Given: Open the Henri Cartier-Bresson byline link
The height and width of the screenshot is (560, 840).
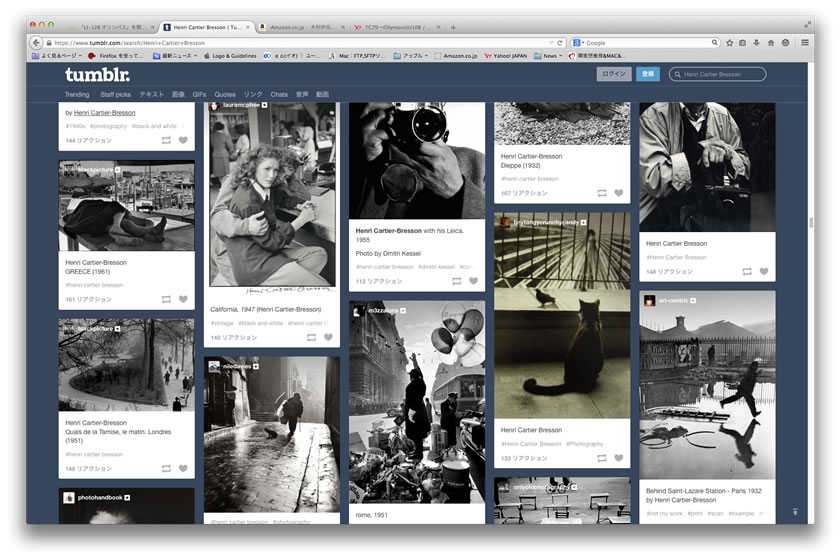Looking at the screenshot, I should (x=104, y=113).
